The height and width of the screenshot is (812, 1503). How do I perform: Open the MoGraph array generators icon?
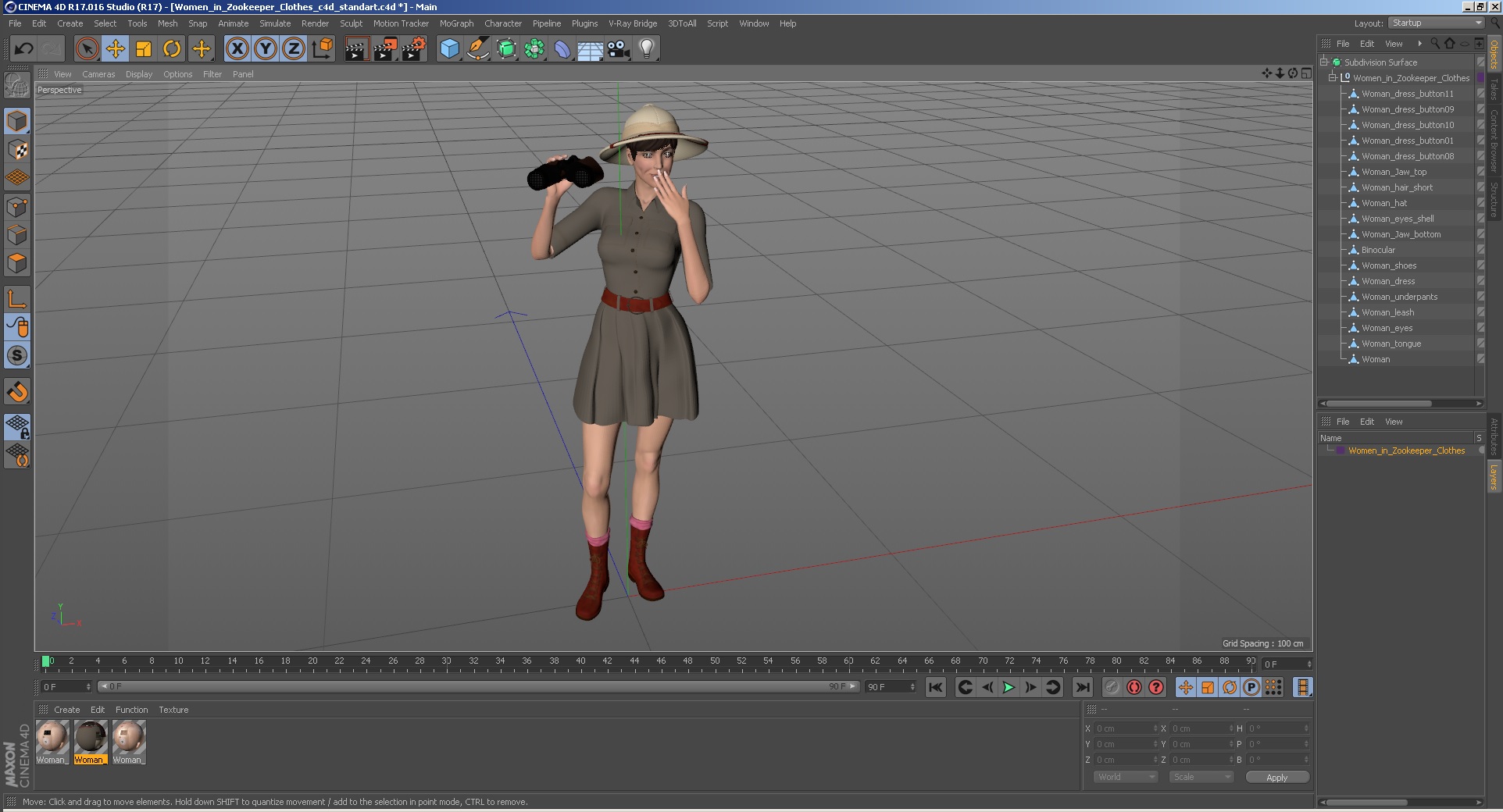[x=534, y=49]
